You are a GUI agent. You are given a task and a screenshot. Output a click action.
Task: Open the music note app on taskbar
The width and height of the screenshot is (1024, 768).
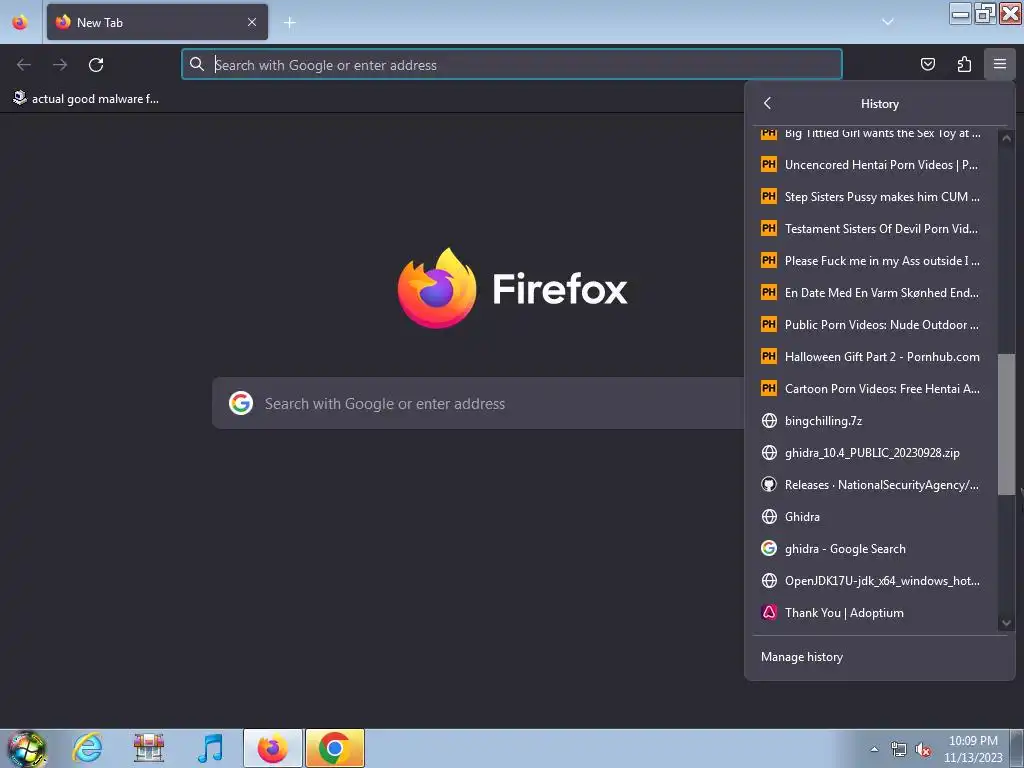(x=210, y=748)
